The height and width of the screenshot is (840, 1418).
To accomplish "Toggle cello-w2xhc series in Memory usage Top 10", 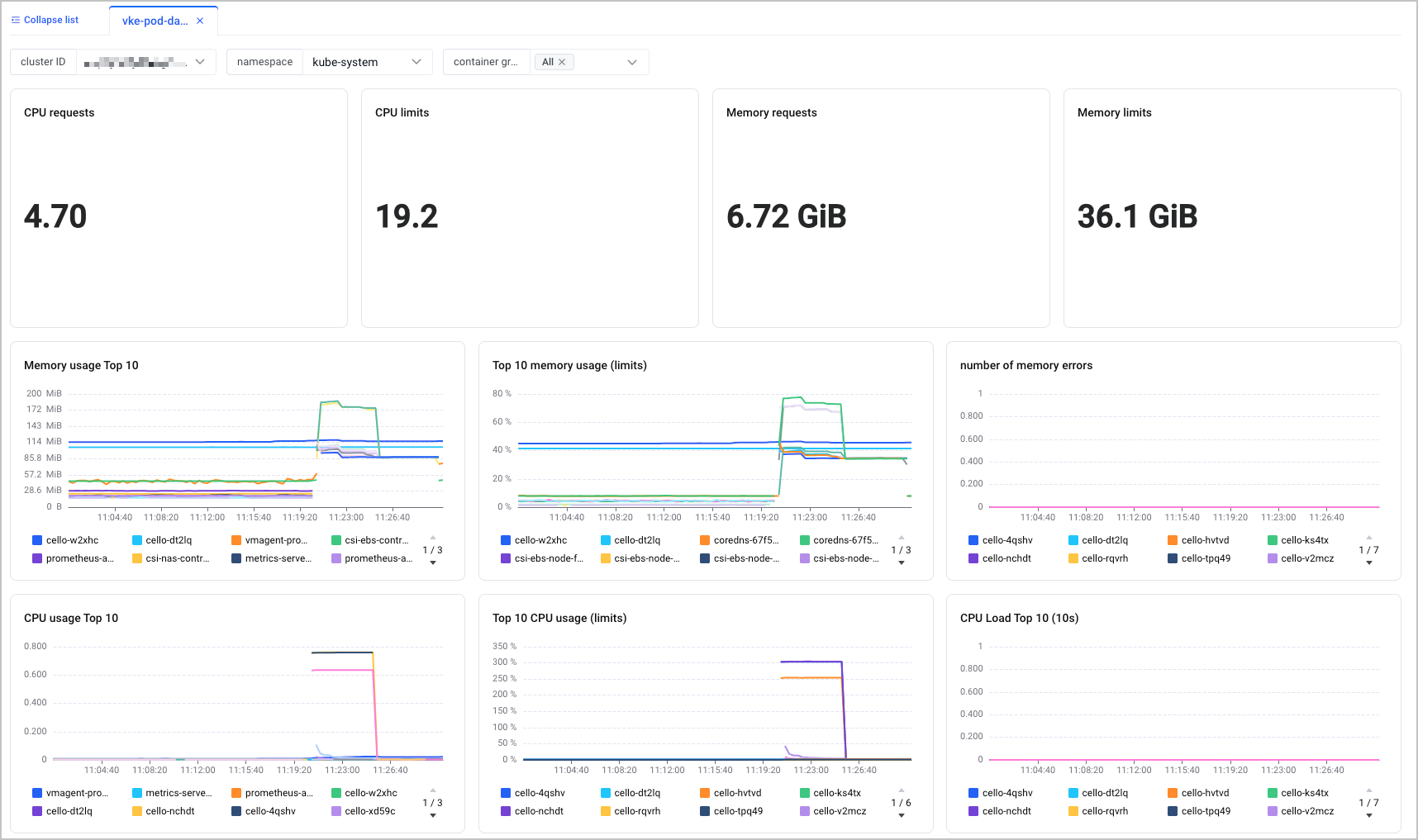I will 65,540.
